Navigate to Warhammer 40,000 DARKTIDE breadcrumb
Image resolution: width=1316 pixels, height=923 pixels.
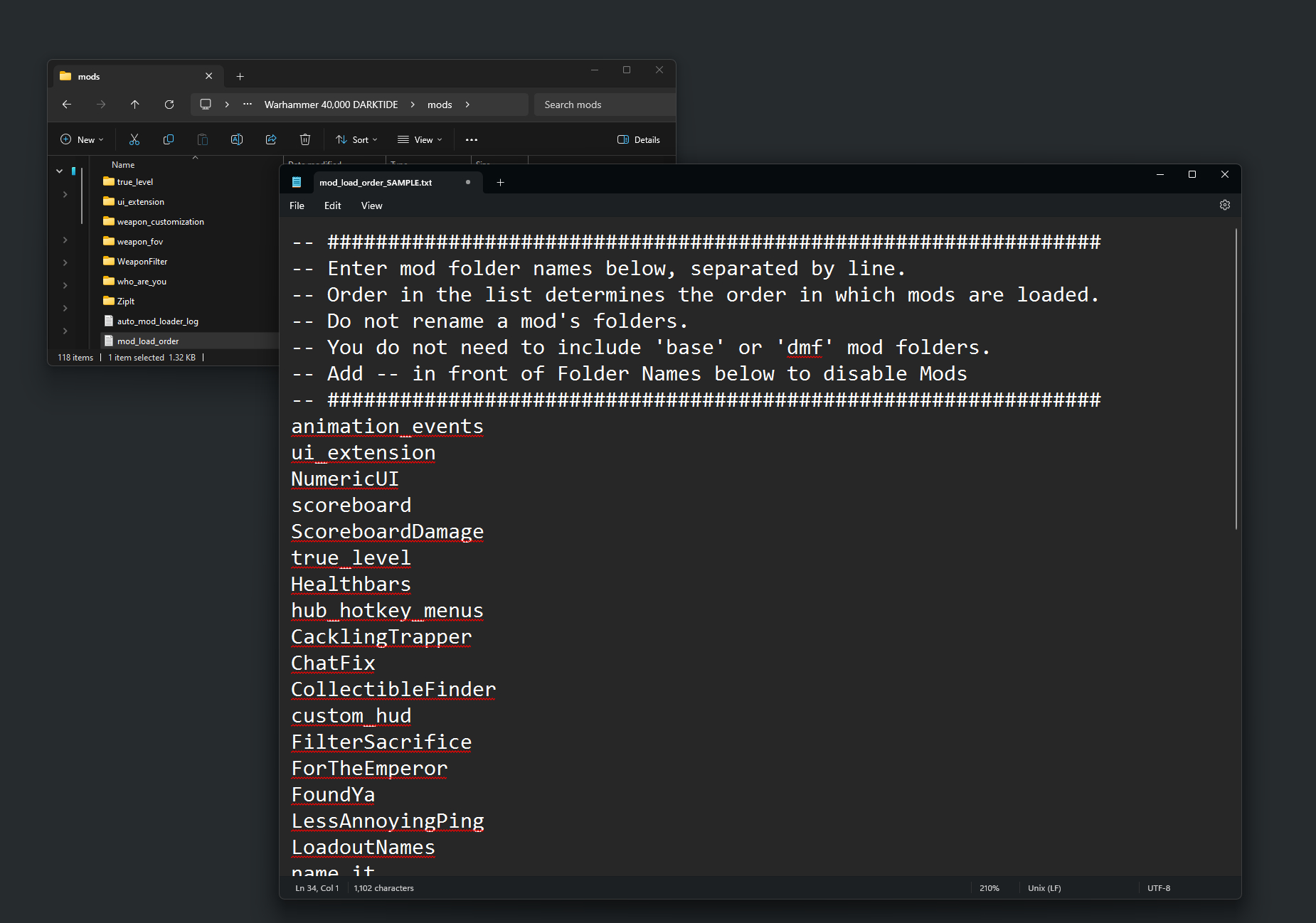331,105
